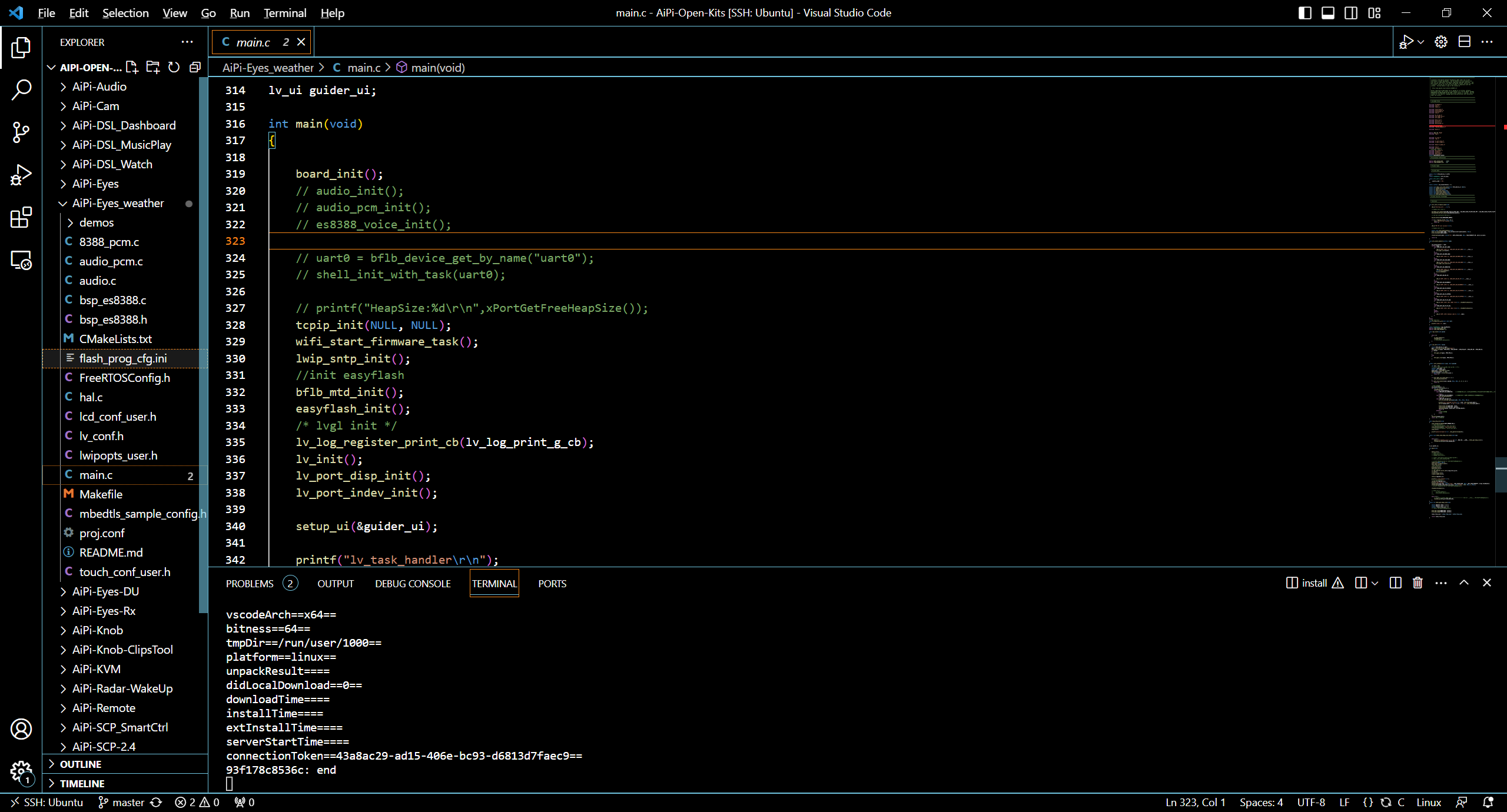Open the Selection menu
The width and height of the screenshot is (1507, 812).
coord(125,13)
